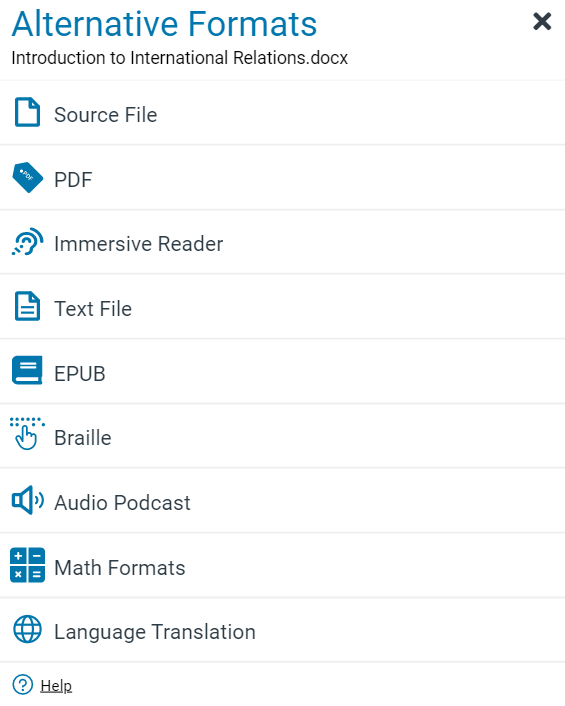This screenshot has width=565, height=706.
Task: Click the Math Formats calculator icon
Action: coord(27,565)
